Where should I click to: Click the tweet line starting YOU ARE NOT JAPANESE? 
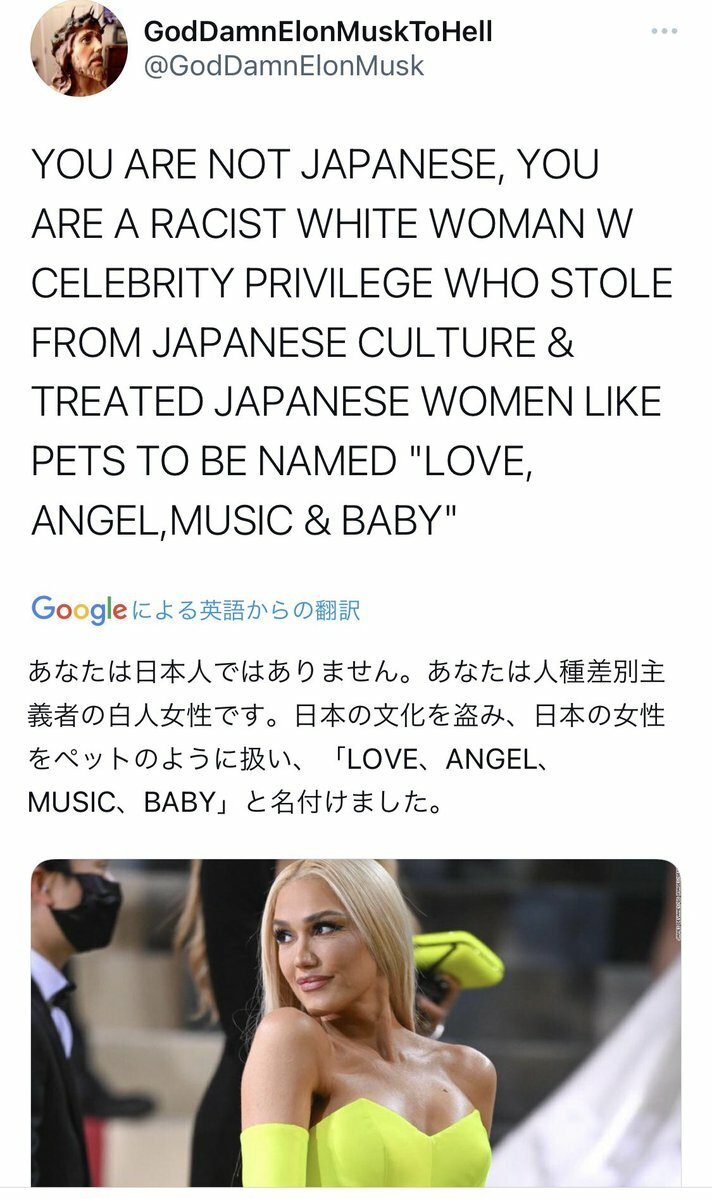pyautogui.click(x=315, y=164)
